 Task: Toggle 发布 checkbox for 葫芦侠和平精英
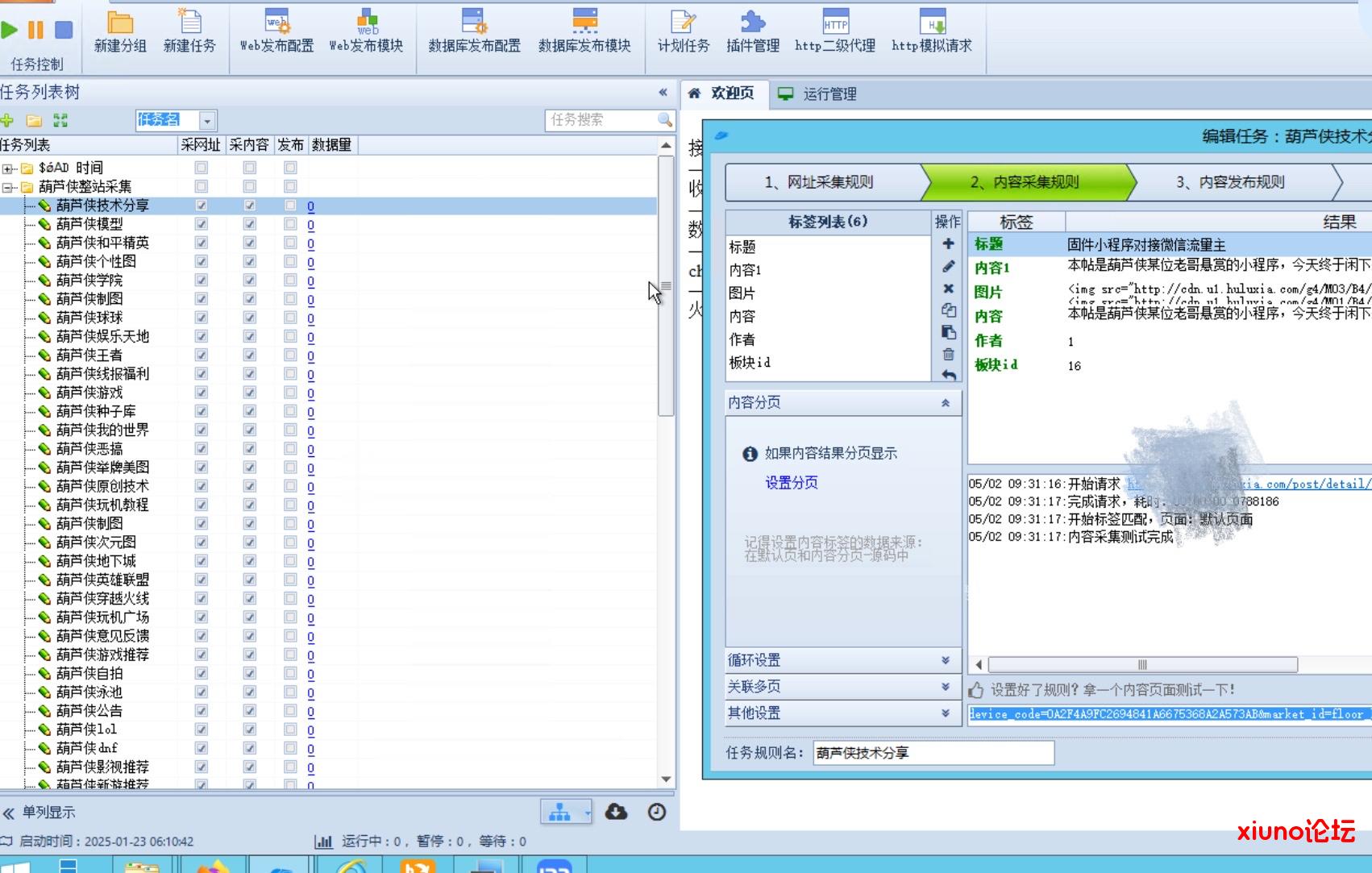[290, 243]
